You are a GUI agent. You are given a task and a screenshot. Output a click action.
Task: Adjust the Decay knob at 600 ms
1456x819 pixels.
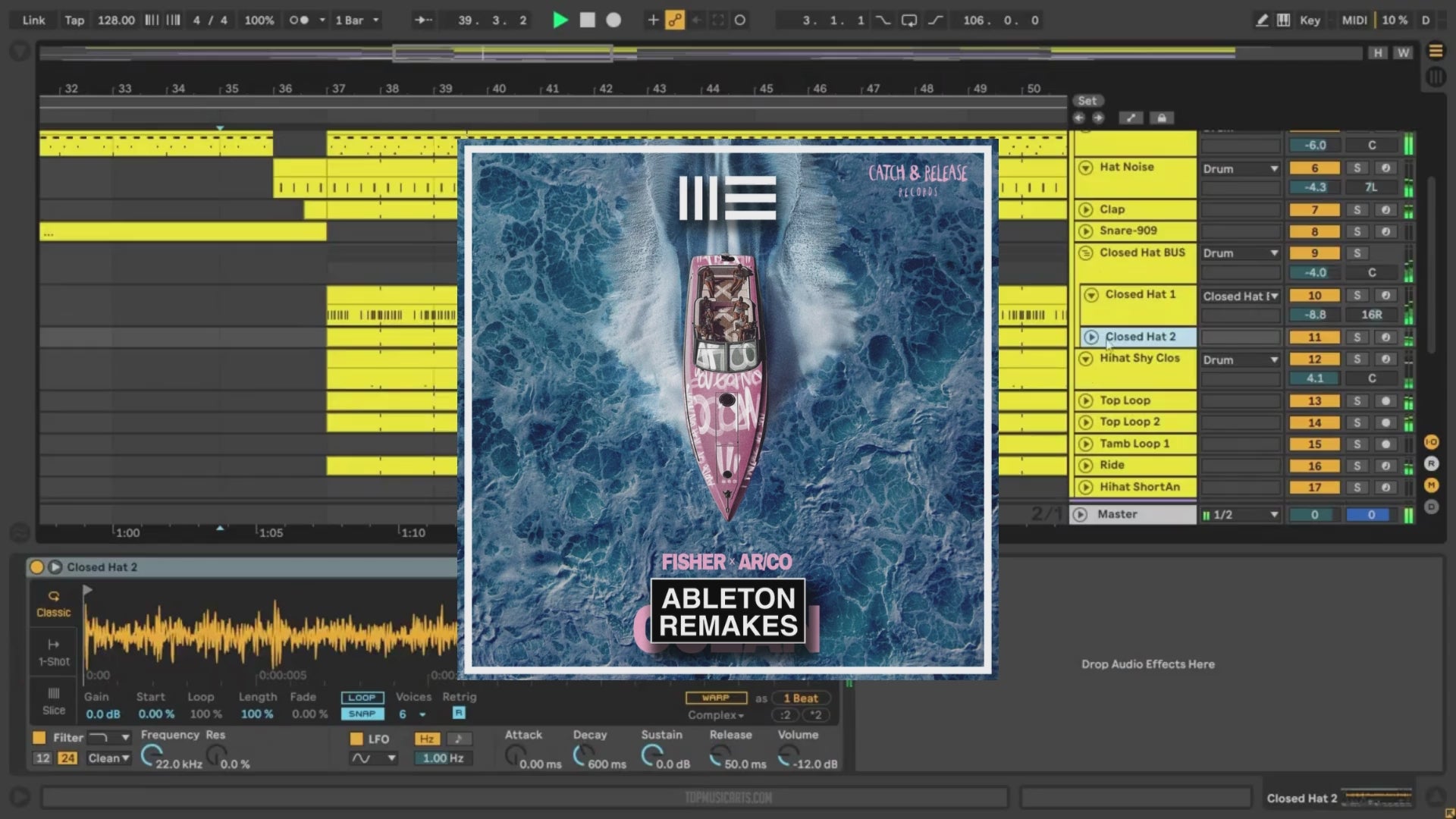(582, 755)
